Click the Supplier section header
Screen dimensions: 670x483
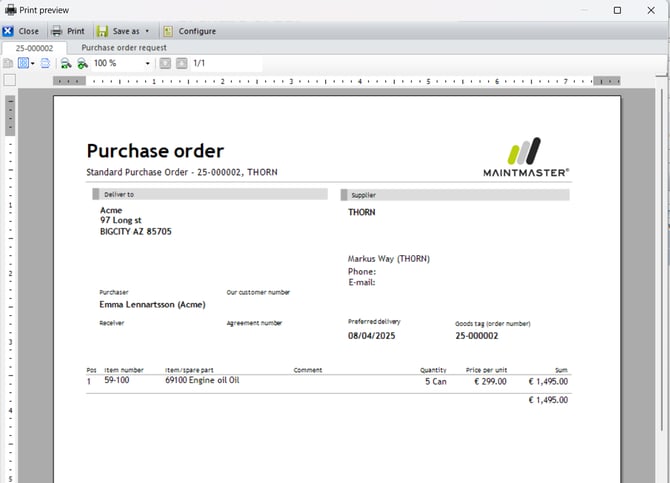click(455, 195)
